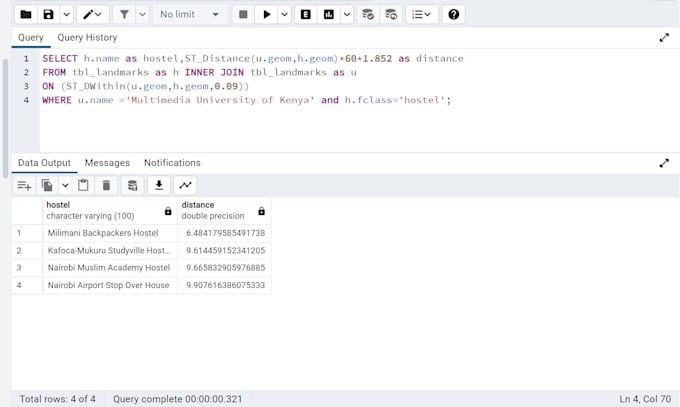Expand explain options dropdown arrow
Screen dimensions: 680x407
347,14
